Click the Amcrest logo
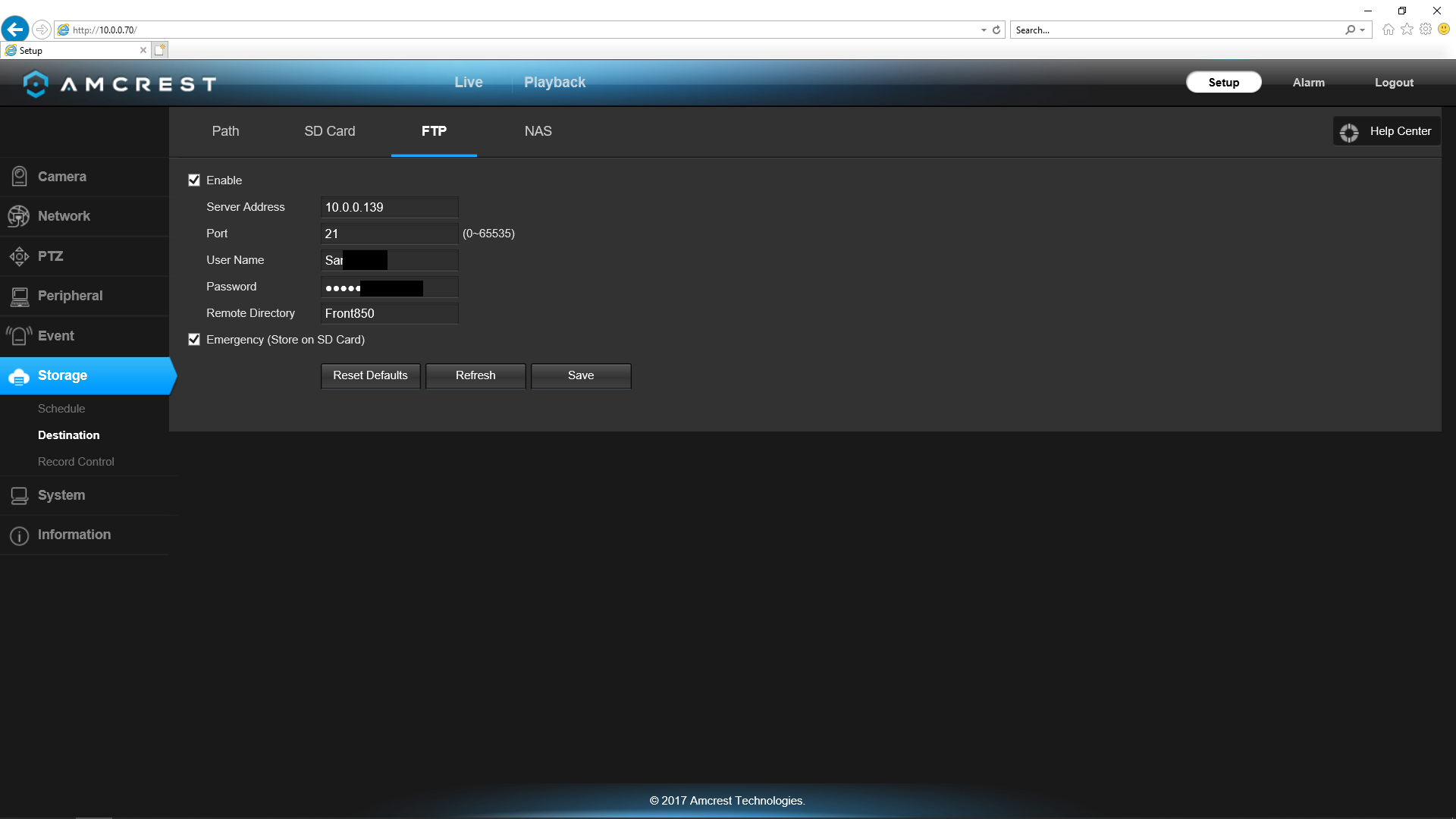Screen dimensions: 1456x819 pyautogui.click(x=120, y=83)
